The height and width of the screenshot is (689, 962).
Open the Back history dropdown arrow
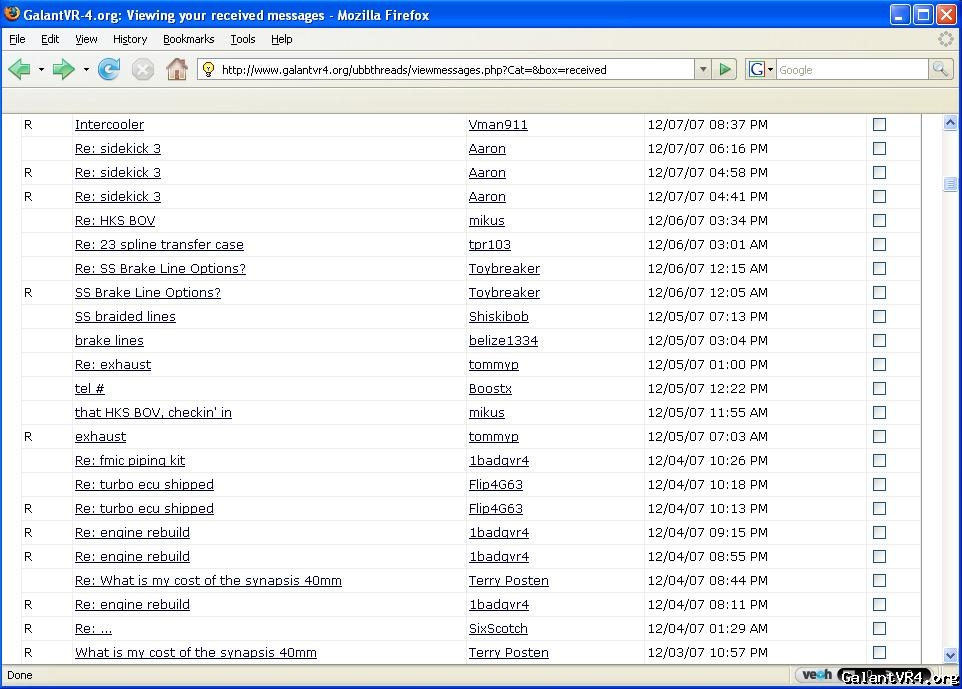point(41,70)
